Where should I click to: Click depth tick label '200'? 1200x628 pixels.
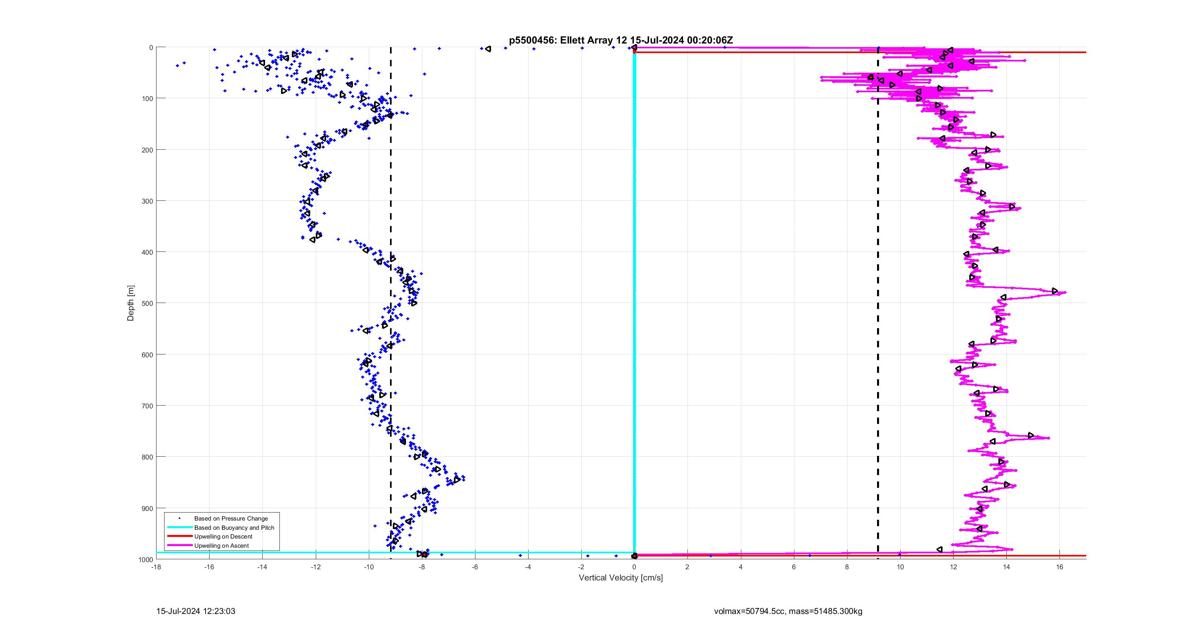[x=145, y=149]
